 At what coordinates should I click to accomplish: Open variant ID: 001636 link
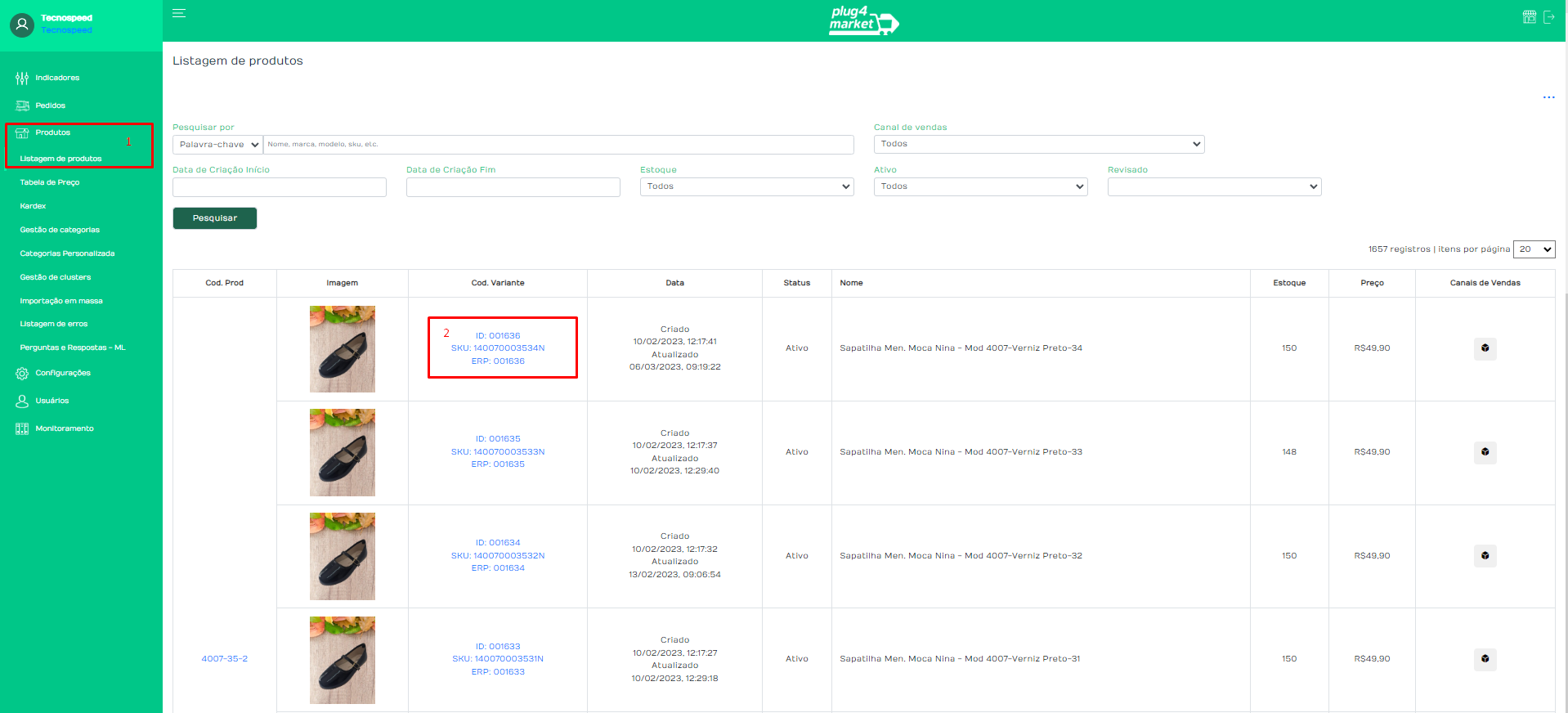click(498, 336)
